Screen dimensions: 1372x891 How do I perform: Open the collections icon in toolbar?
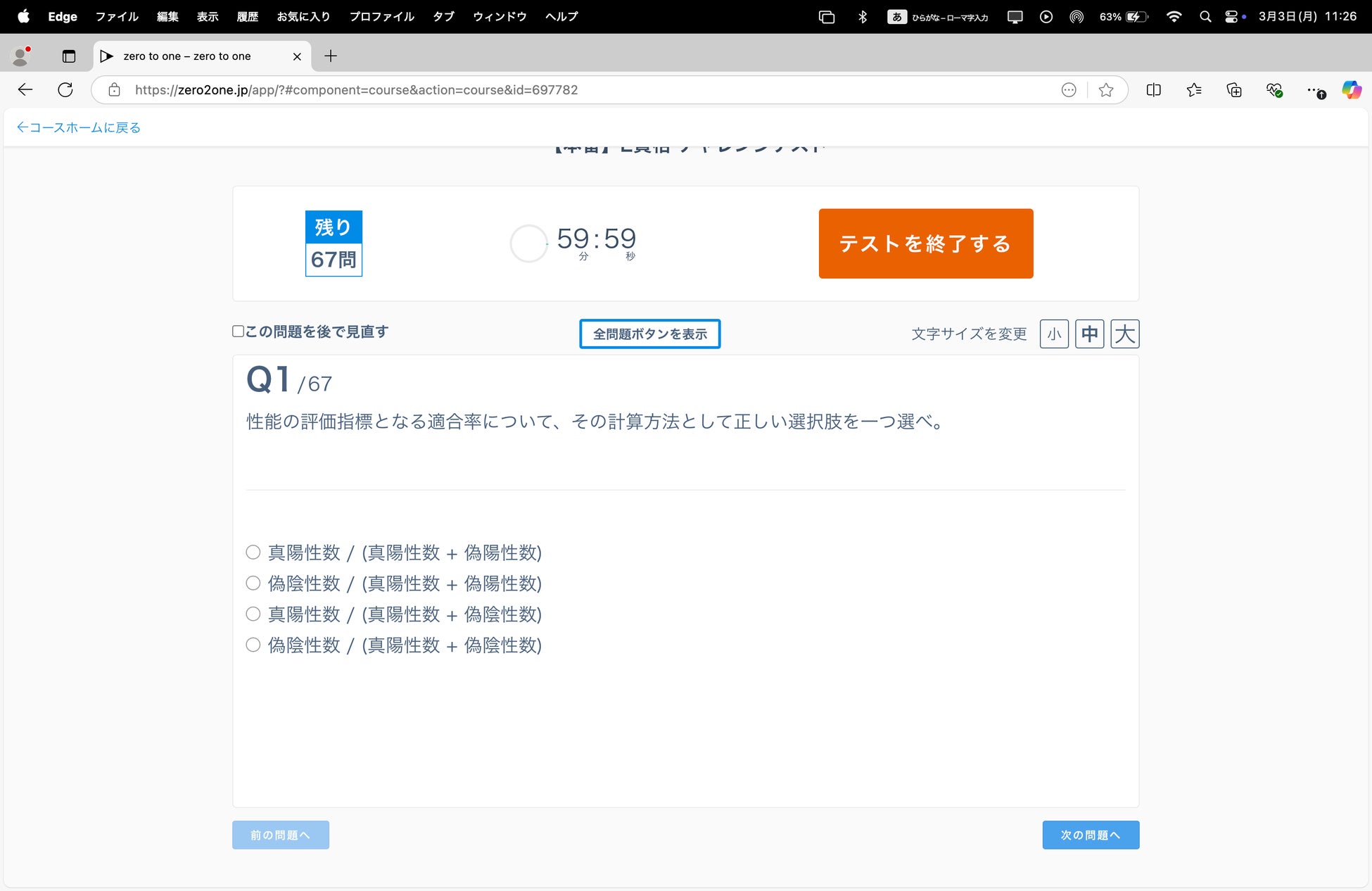pos(1234,90)
